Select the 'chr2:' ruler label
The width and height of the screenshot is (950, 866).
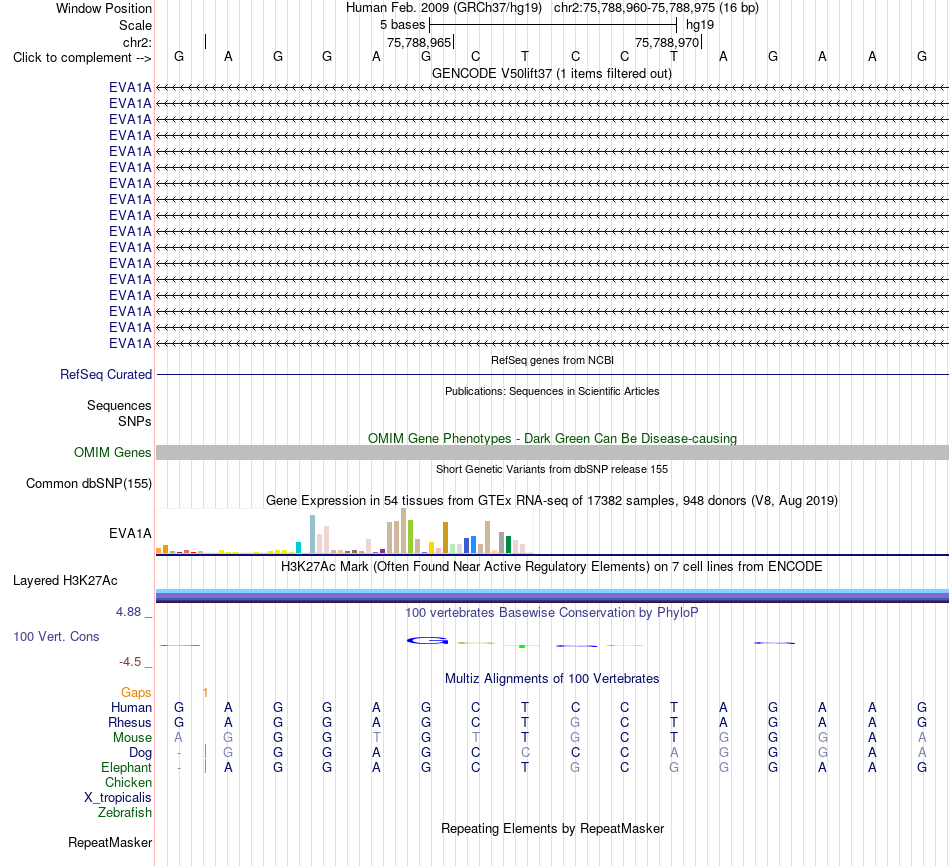coord(137,42)
